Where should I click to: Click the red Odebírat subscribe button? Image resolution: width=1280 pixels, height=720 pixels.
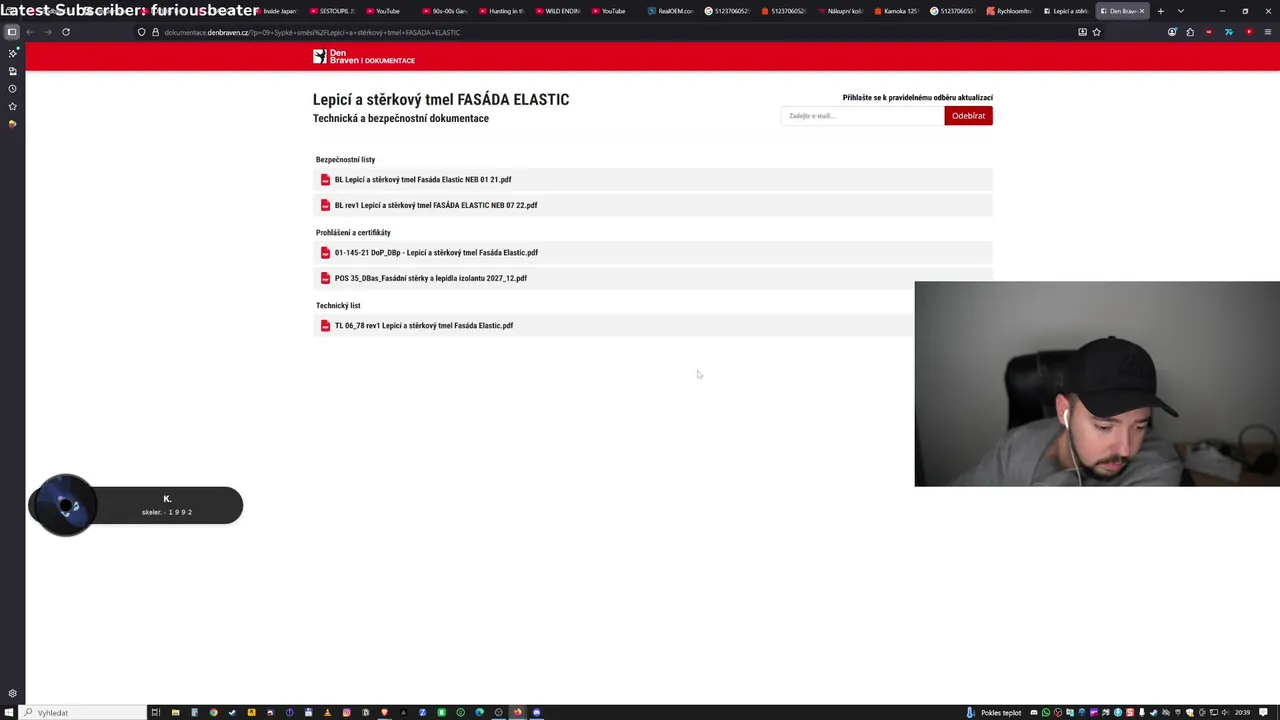coord(968,116)
